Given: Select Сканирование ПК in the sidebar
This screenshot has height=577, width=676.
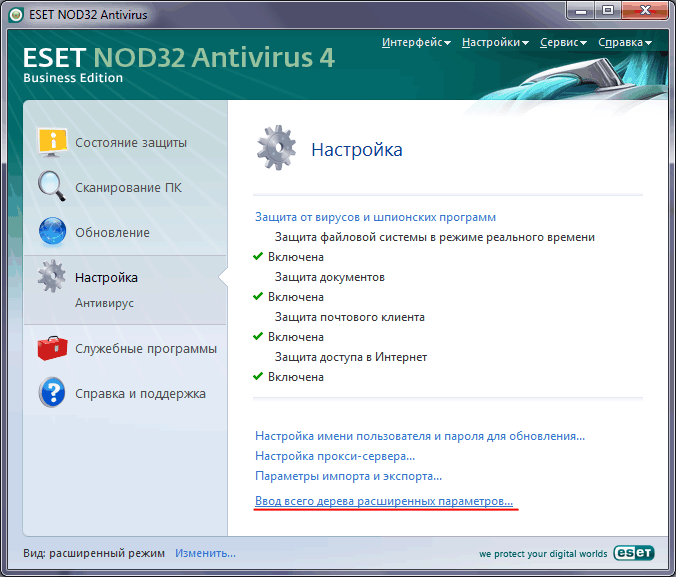Looking at the screenshot, I should click(x=128, y=188).
